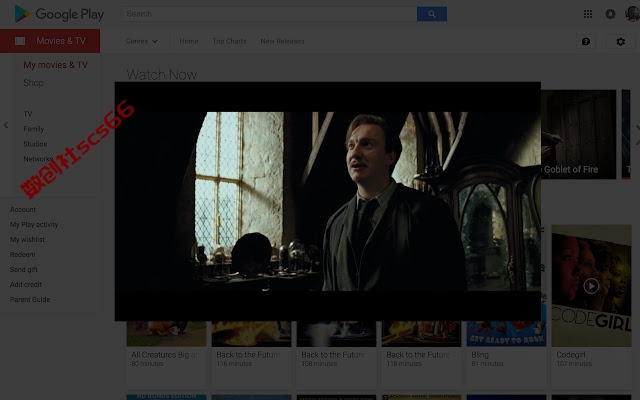This screenshot has height=400, width=640.
Task: Go to the Home tab
Action: click(189, 41)
